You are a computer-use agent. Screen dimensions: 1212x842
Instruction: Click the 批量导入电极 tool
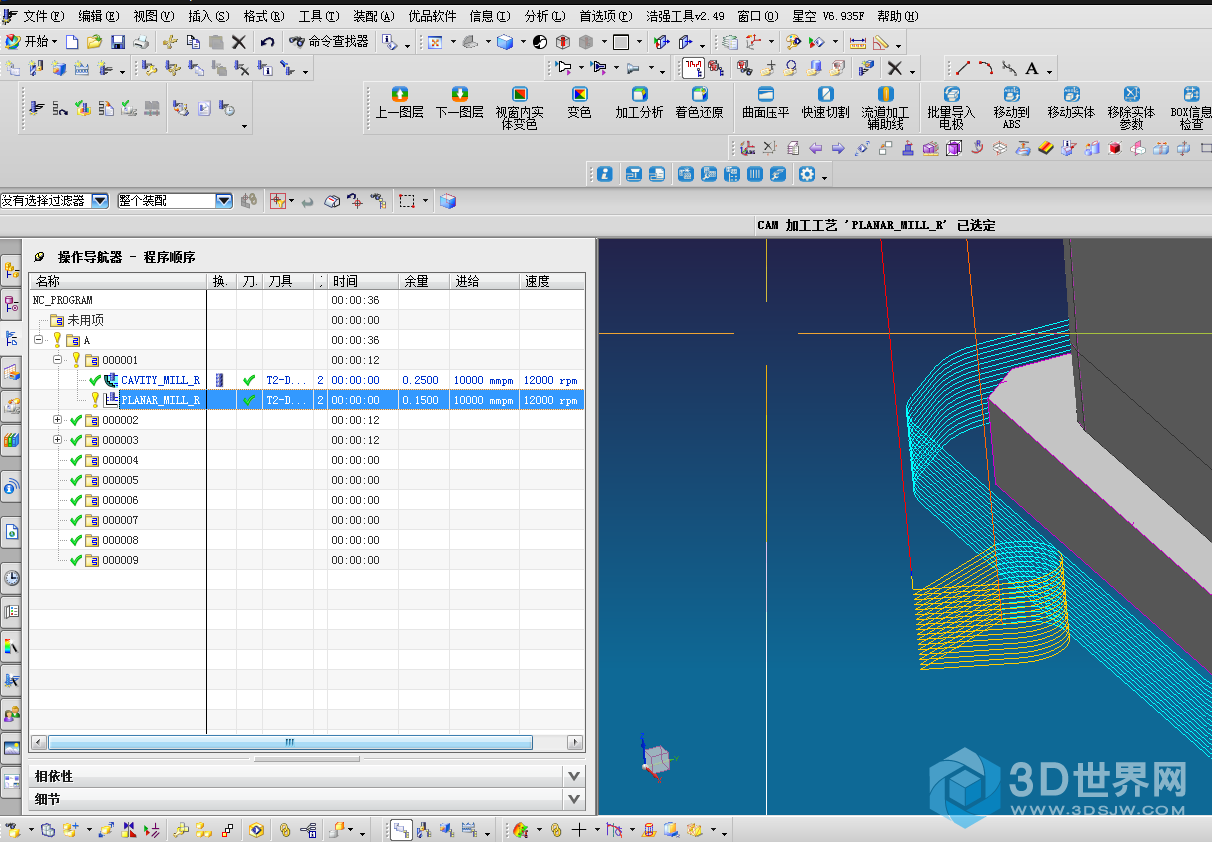click(952, 108)
